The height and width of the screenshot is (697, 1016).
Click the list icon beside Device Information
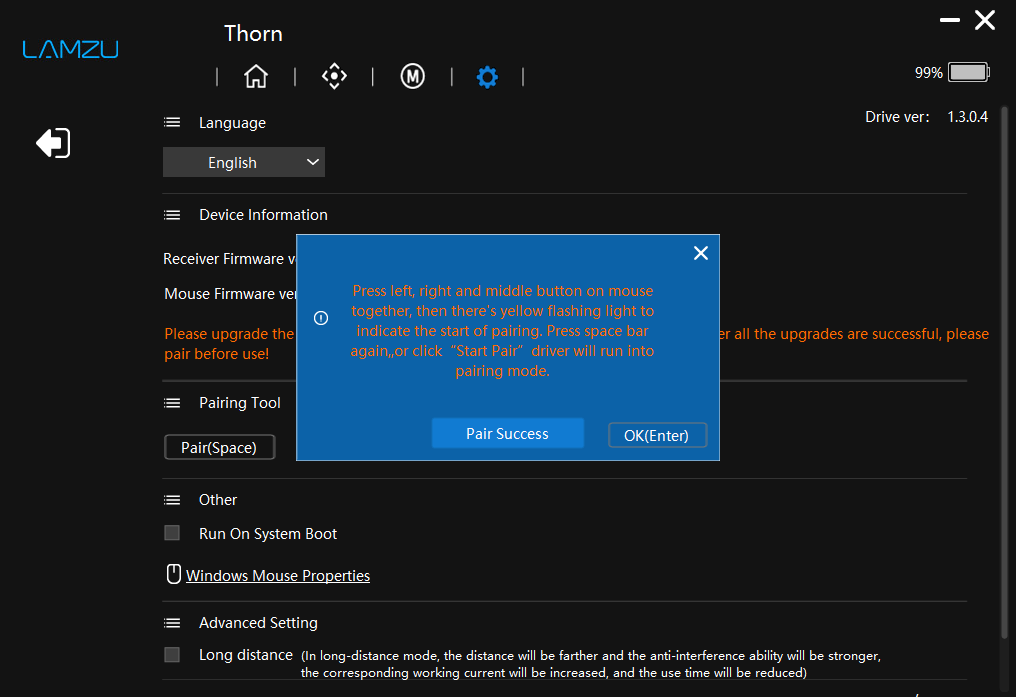coord(172,215)
